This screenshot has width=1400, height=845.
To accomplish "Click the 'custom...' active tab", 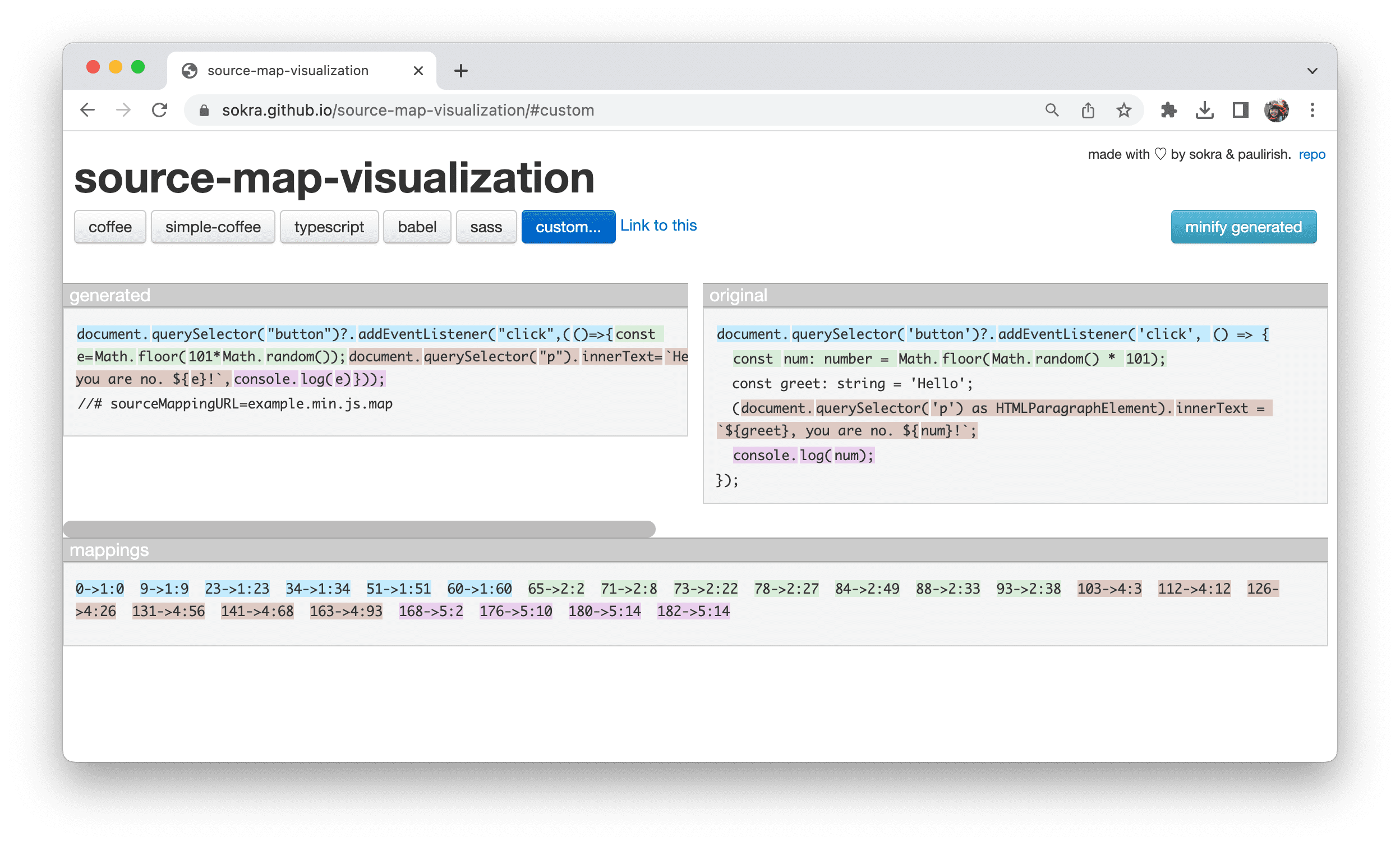I will tap(566, 226).
